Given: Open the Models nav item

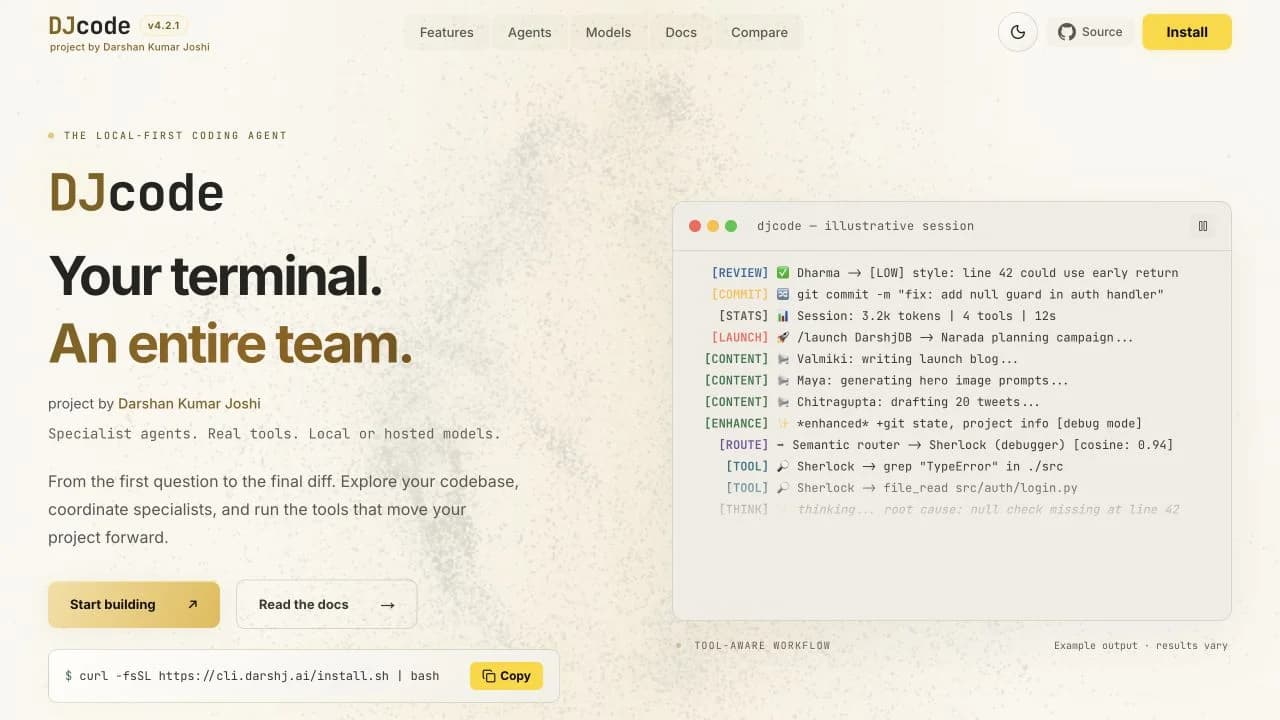Looking at the screenshot, I should coord(608,32).
